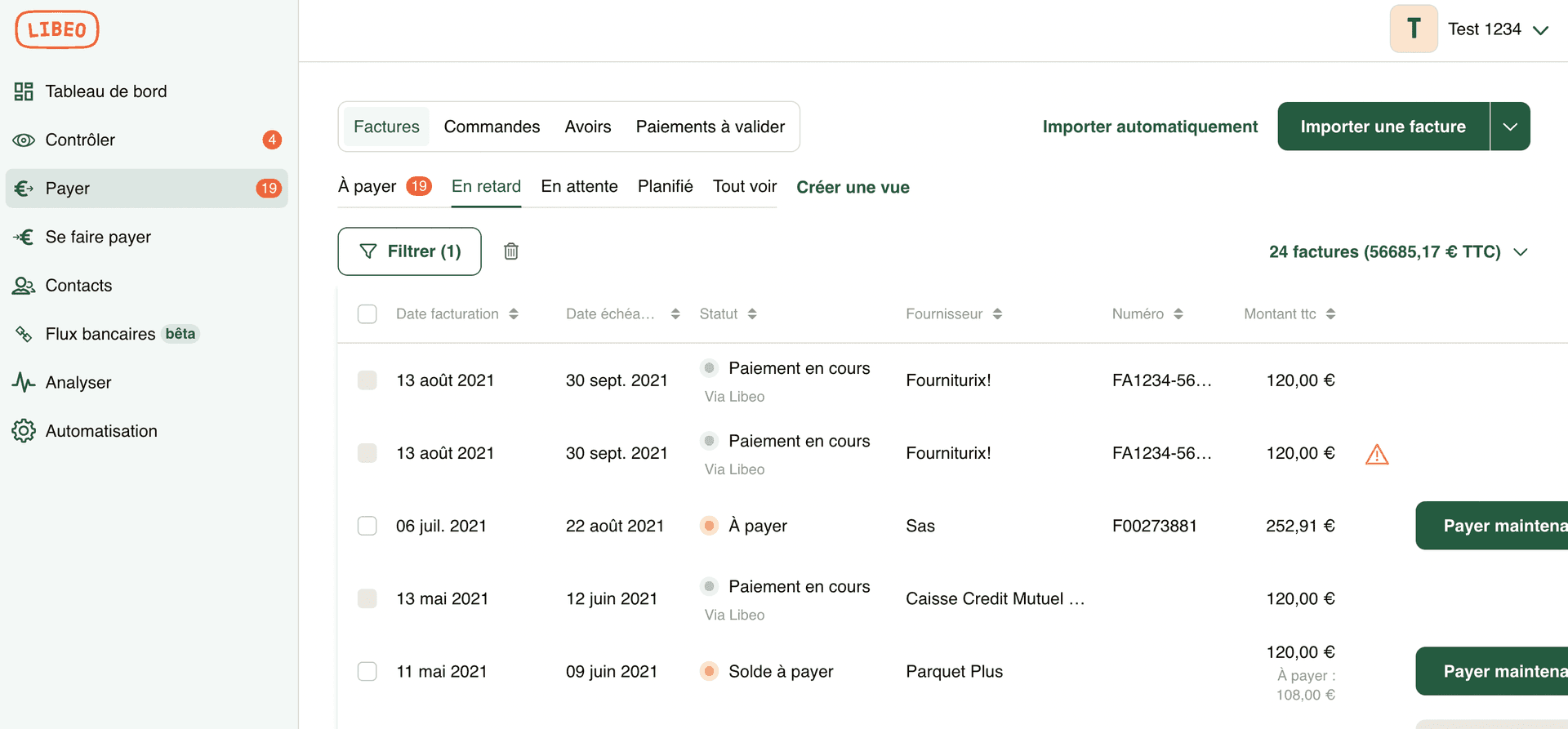1568x729 pixels.
Task: Click Importer une facture button
Action: 1383,127
